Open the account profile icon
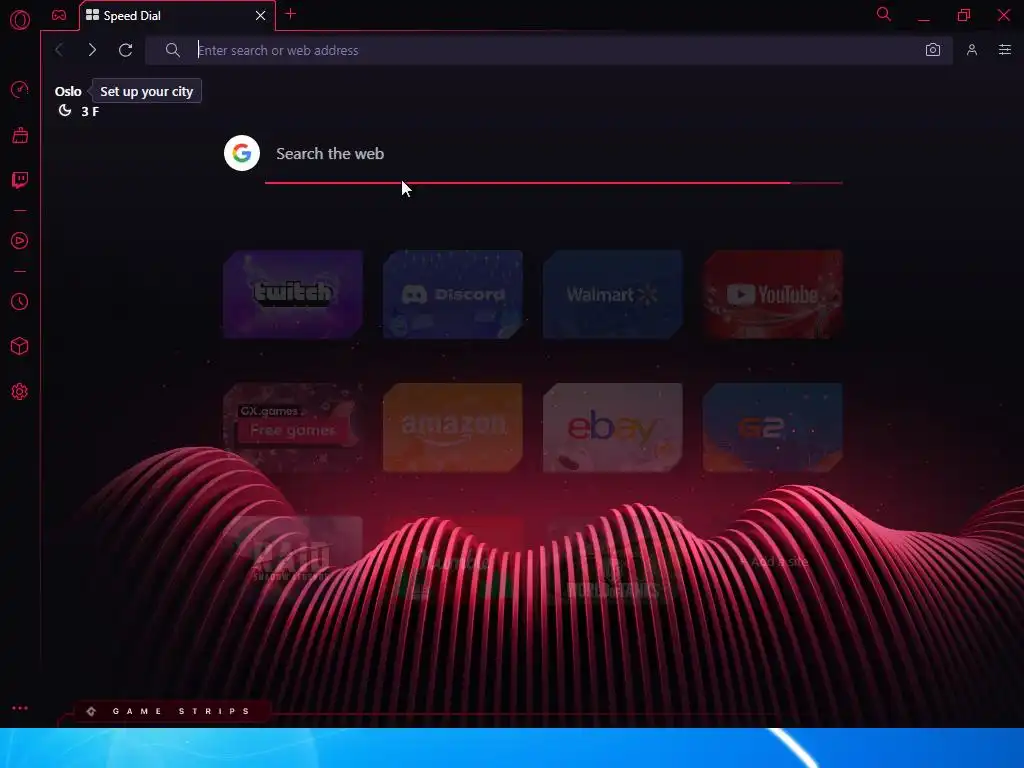The height and width of the screenshot is (768, 1024). (972, 50)
